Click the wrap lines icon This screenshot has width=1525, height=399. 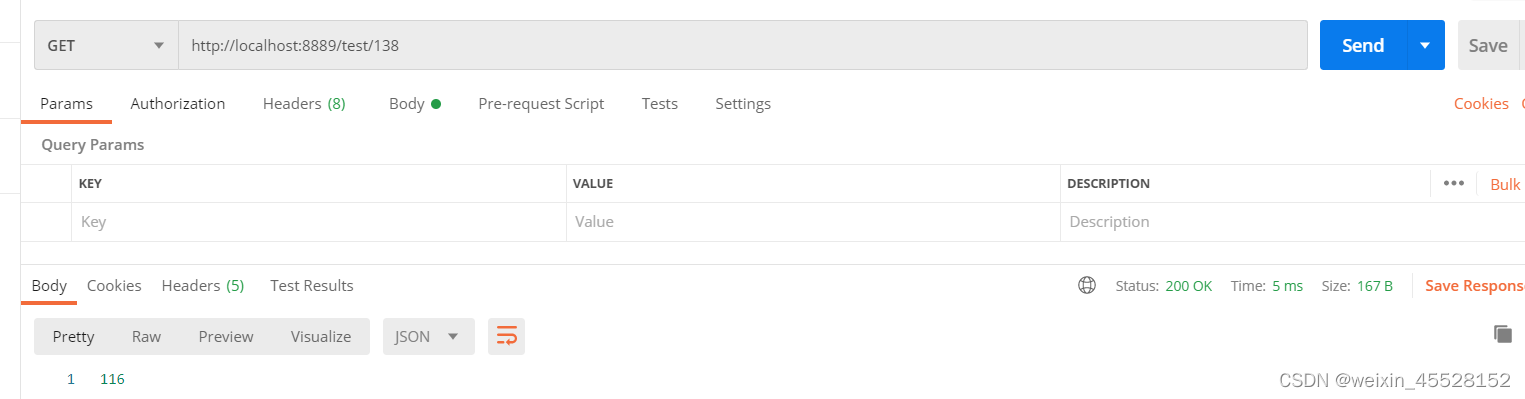(506, 337)
